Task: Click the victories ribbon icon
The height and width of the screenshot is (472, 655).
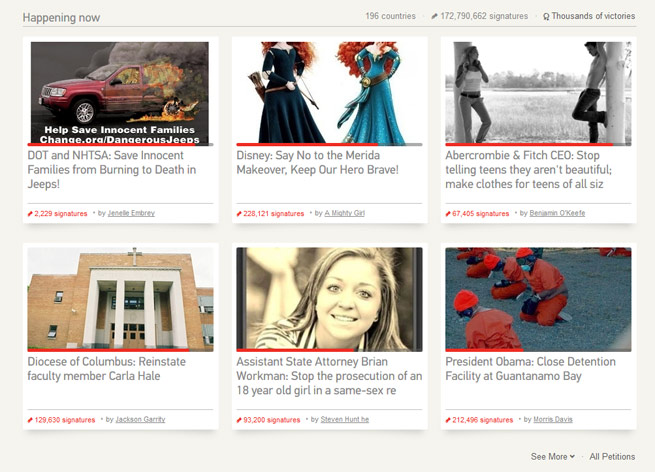Action: (x=546, y=17)
